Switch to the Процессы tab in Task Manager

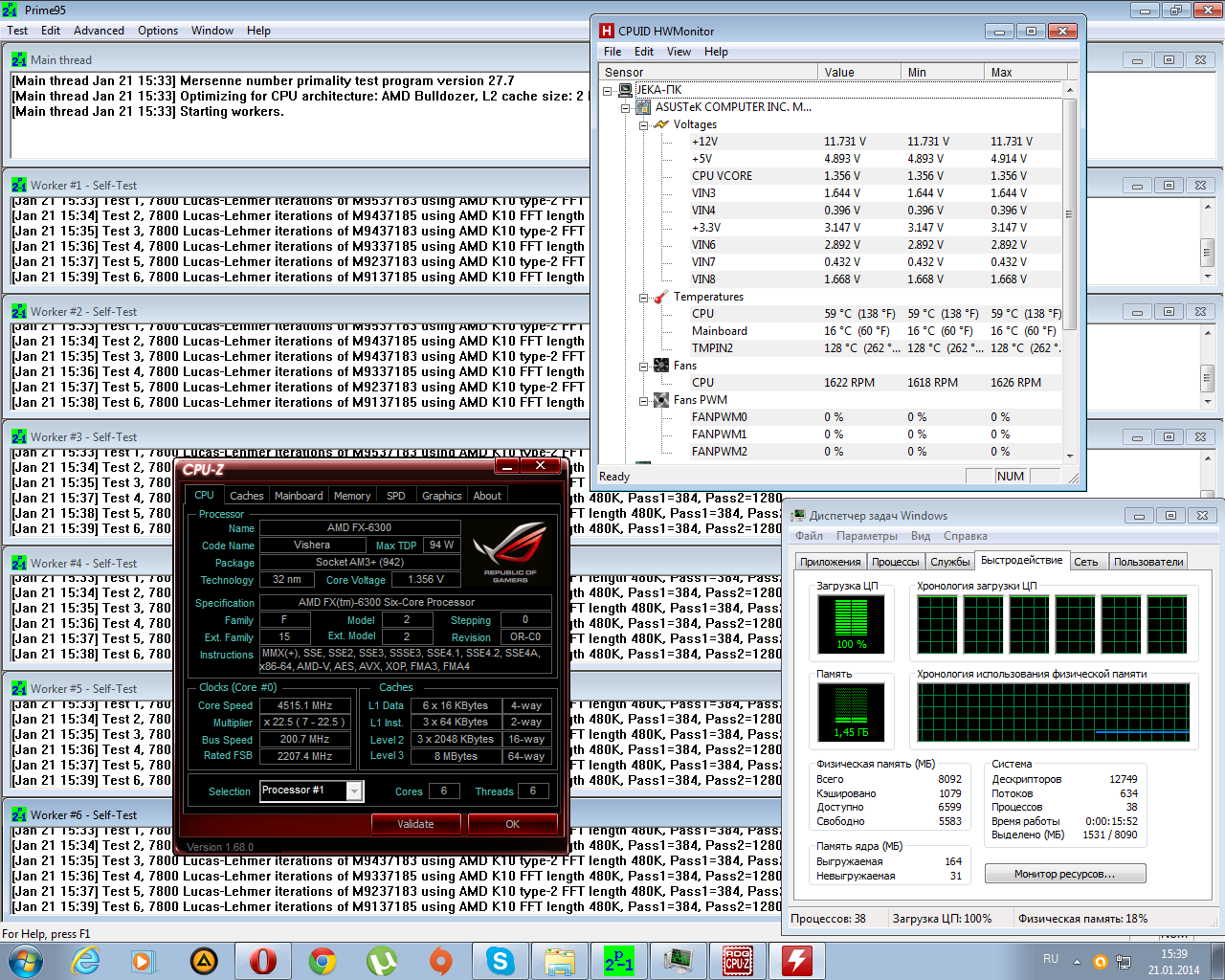pyautogui.click(x=896, y=562)
